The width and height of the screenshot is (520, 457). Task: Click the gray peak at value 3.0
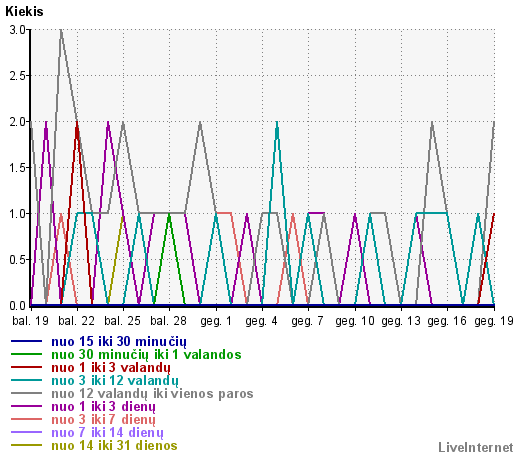61,31
